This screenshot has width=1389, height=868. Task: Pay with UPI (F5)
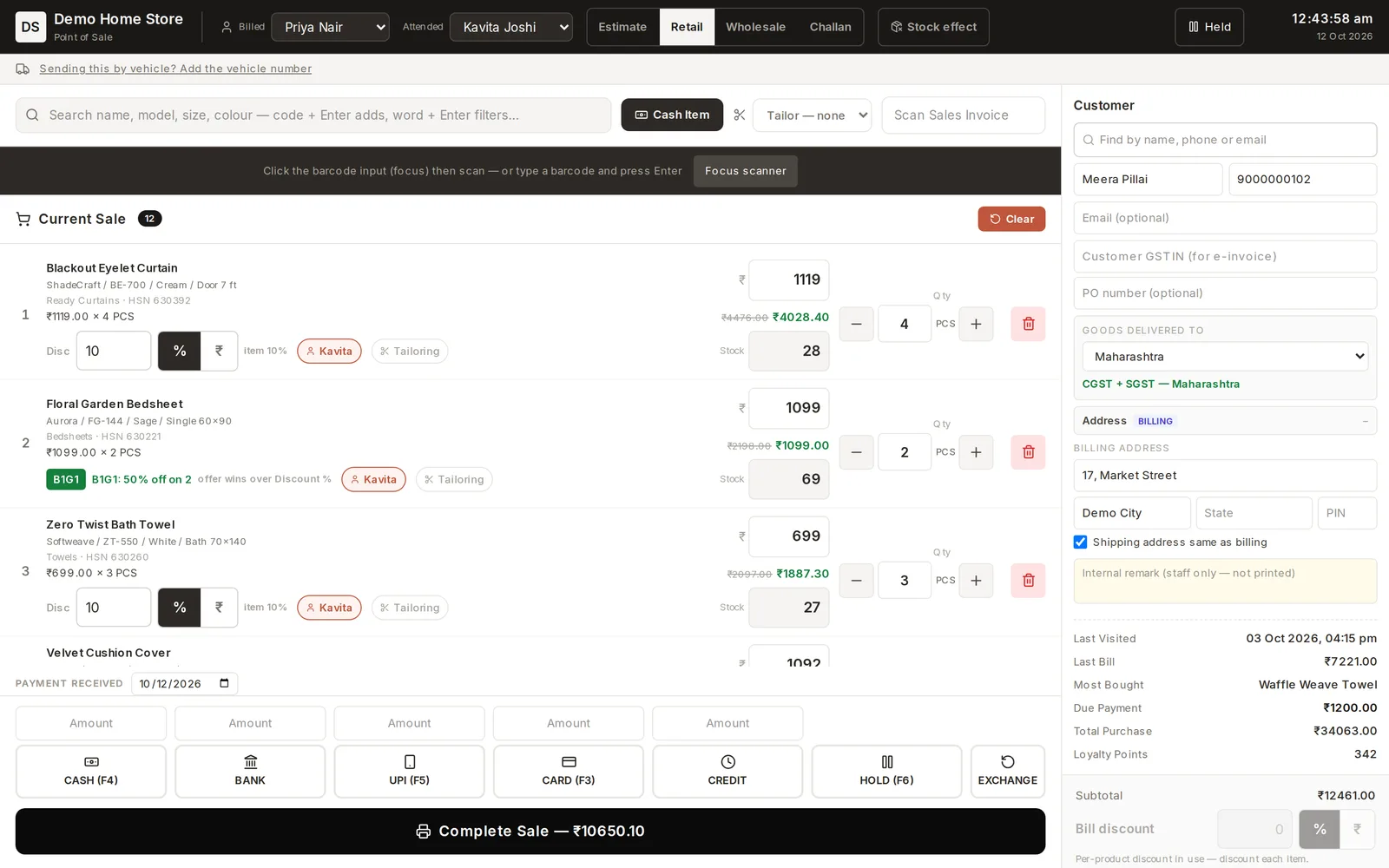409,771
